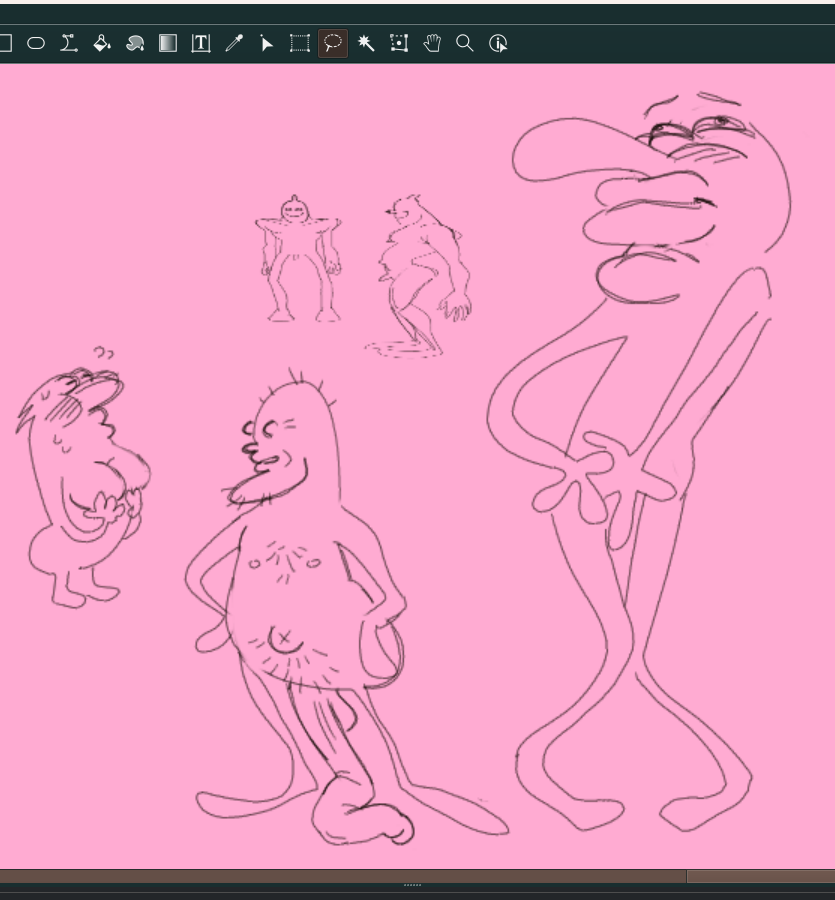
Task: Activate the Transform tool
Action: pos(399,43)
